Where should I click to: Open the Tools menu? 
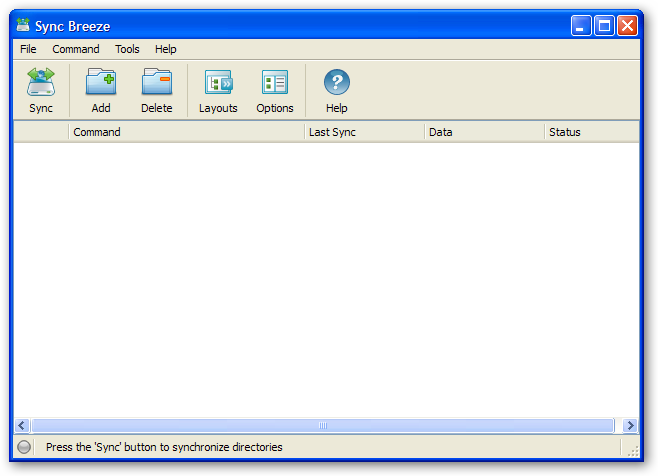coord(127,49)
